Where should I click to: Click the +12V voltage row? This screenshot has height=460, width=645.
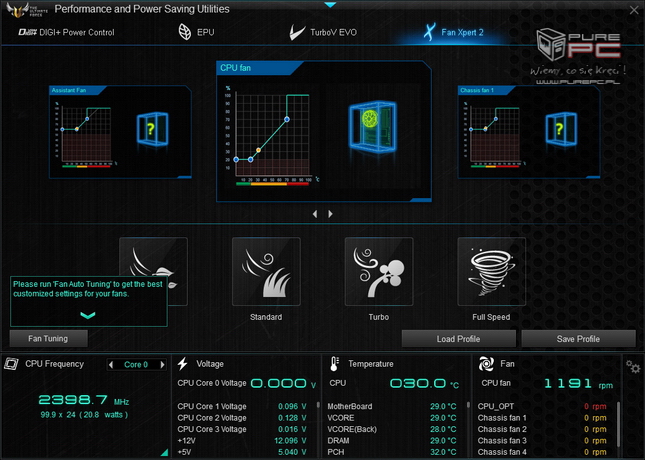pyautogui.click(x=243, y=441)
